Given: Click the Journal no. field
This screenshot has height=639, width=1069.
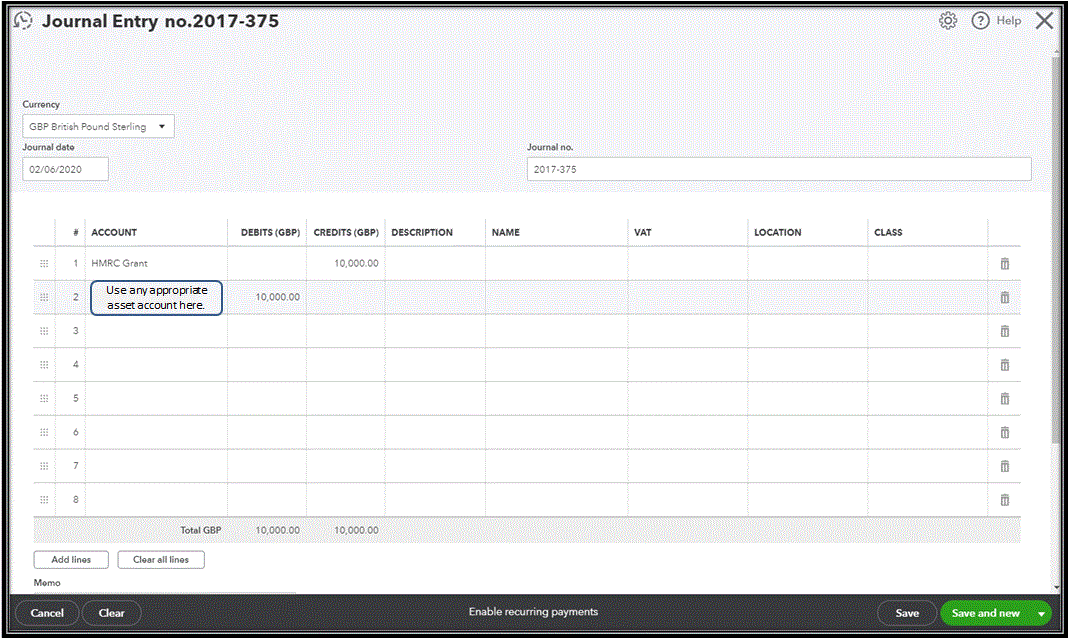Looking at the screenshot, I should [779, 169].
